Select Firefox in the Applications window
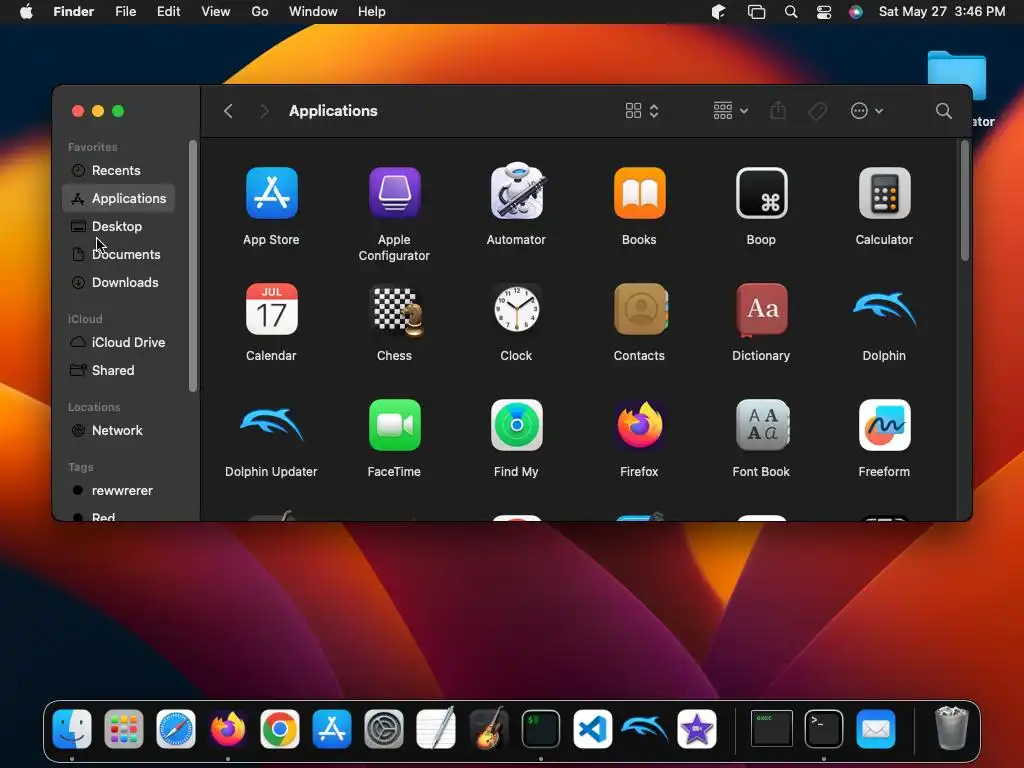The image size is (1024, 768). tap(639, 425)
